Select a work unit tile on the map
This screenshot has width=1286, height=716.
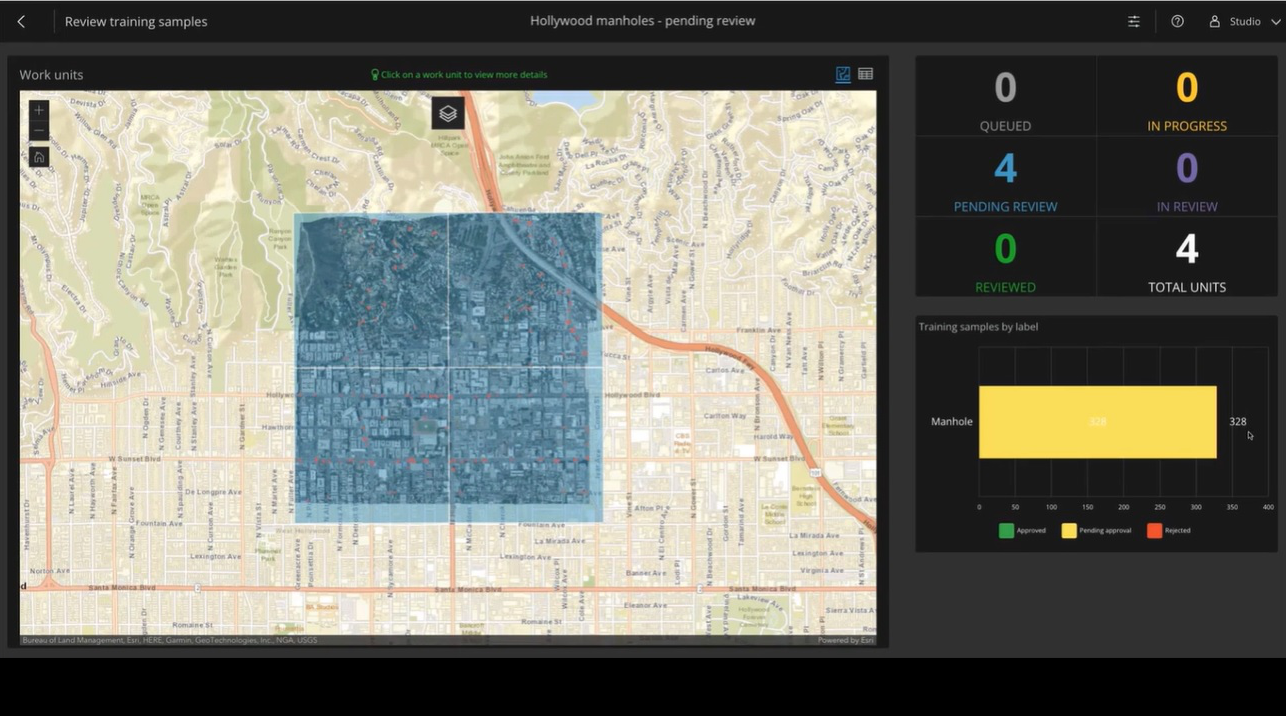370,290
